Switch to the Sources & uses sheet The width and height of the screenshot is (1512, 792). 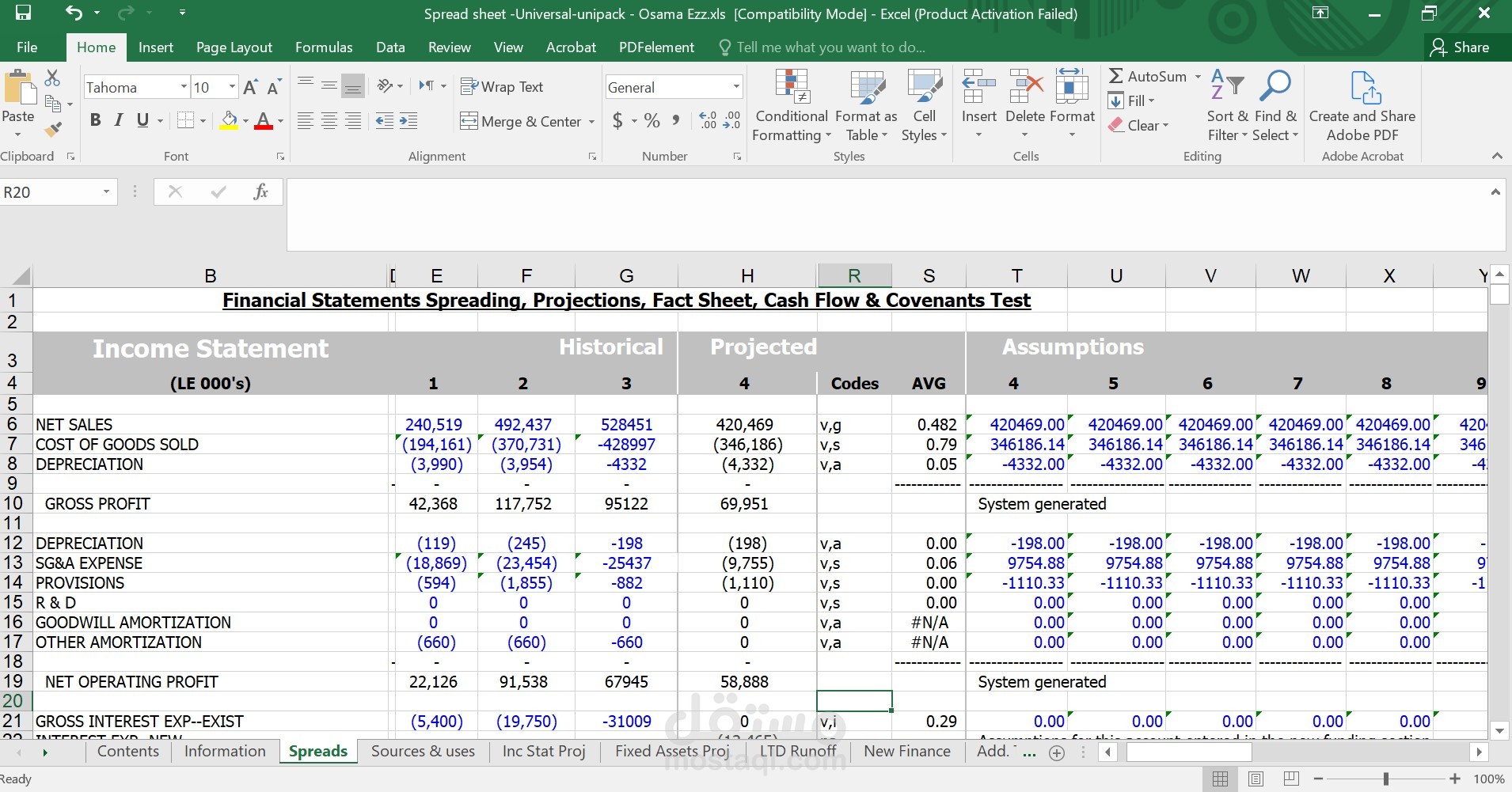click(x=423, y=752)
